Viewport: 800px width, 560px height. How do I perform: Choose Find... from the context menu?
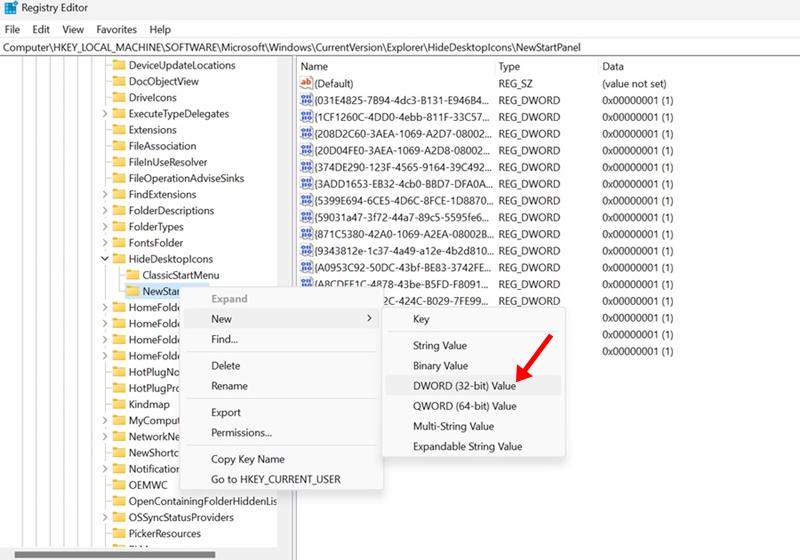[x=282, y=339]
